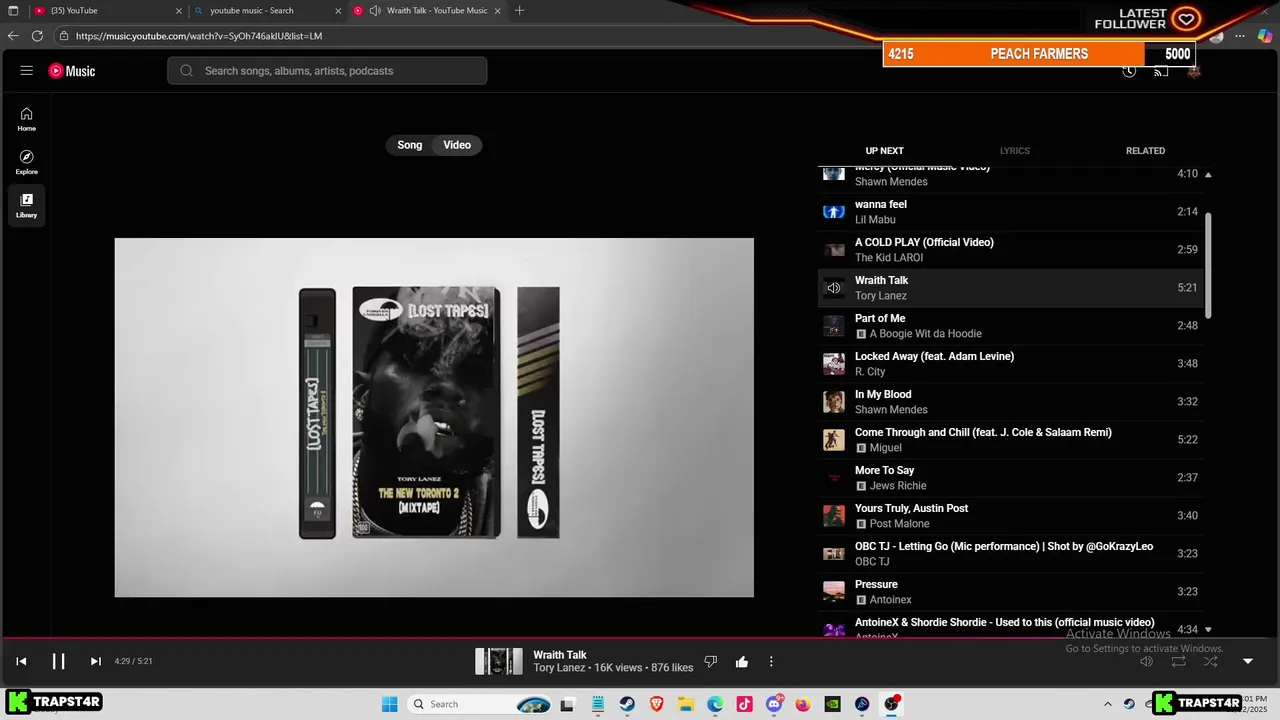Open the history clock icon

[x=1129, y=71]
